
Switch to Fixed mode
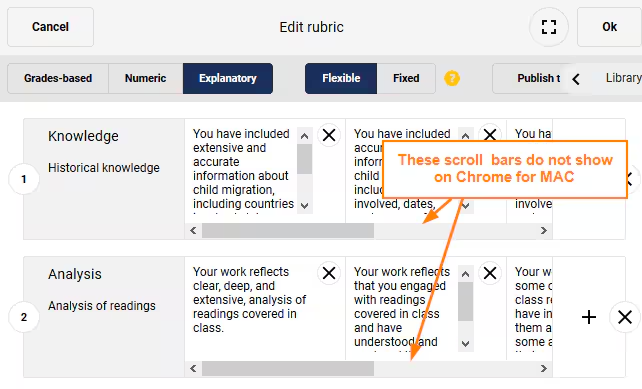pos(406,78)
